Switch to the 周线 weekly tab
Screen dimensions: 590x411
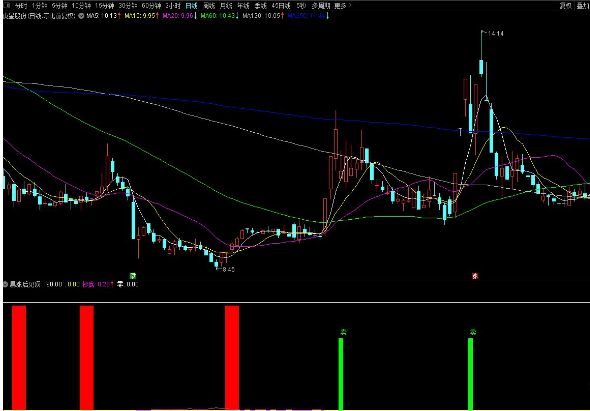point(209,6)
